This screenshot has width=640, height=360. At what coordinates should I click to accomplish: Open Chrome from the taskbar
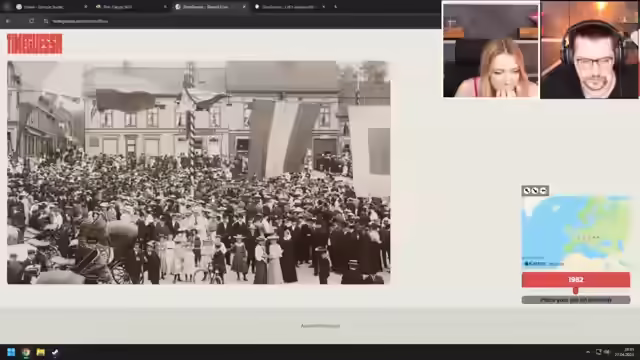click(26, 352)
